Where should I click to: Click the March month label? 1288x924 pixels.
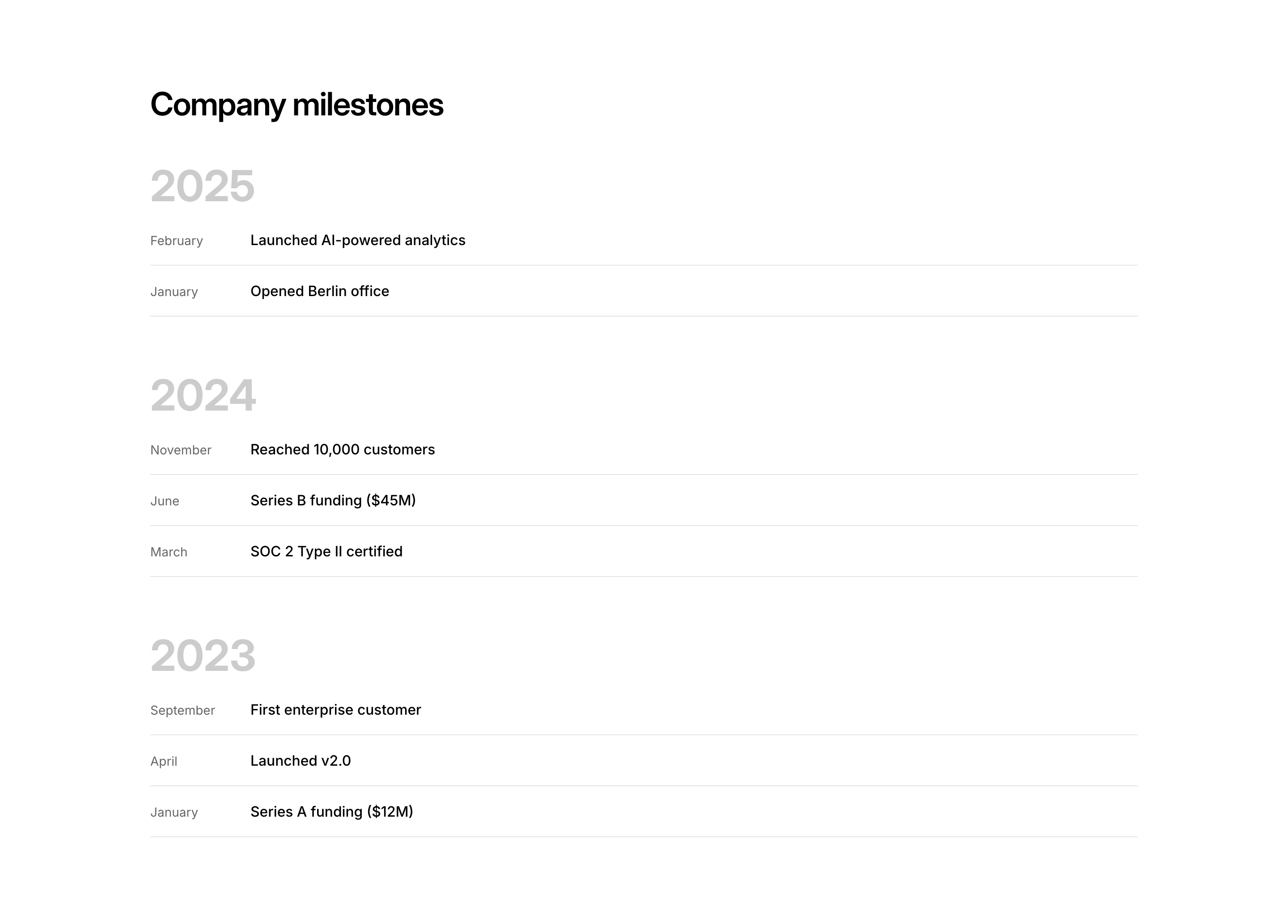(168, 552)
